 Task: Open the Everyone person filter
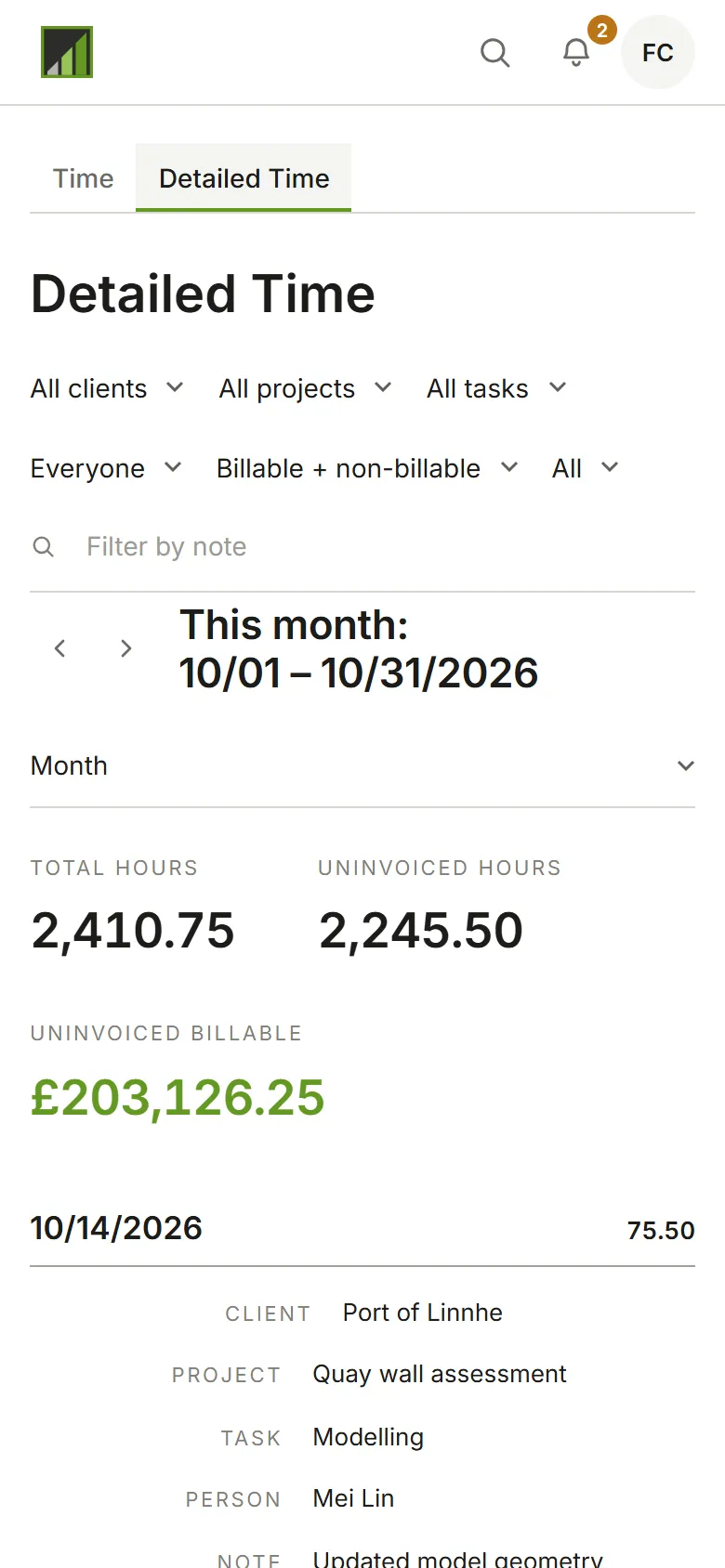107,468
